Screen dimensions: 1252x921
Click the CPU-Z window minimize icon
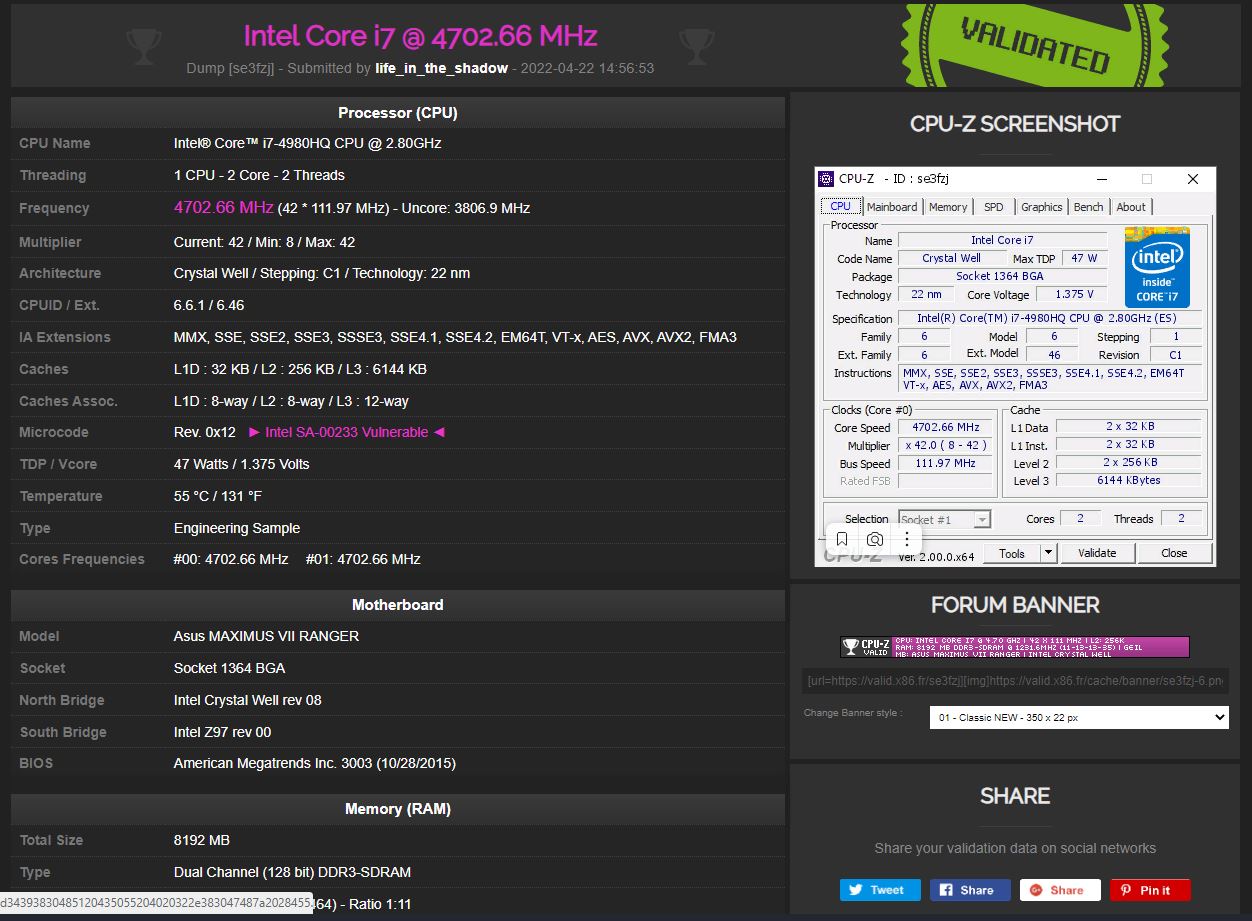(x=1101, y=179)
